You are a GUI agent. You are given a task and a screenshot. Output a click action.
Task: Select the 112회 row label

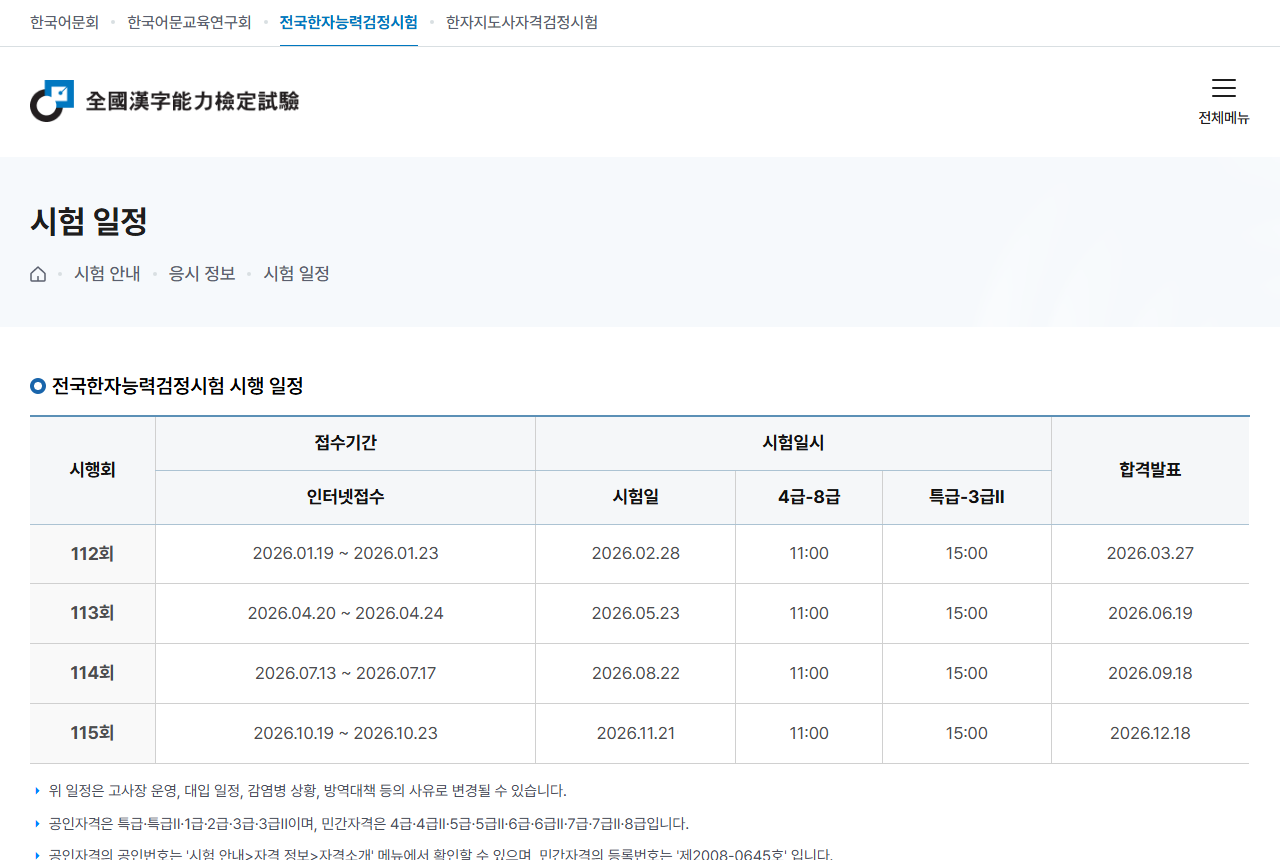pos(92,554)
